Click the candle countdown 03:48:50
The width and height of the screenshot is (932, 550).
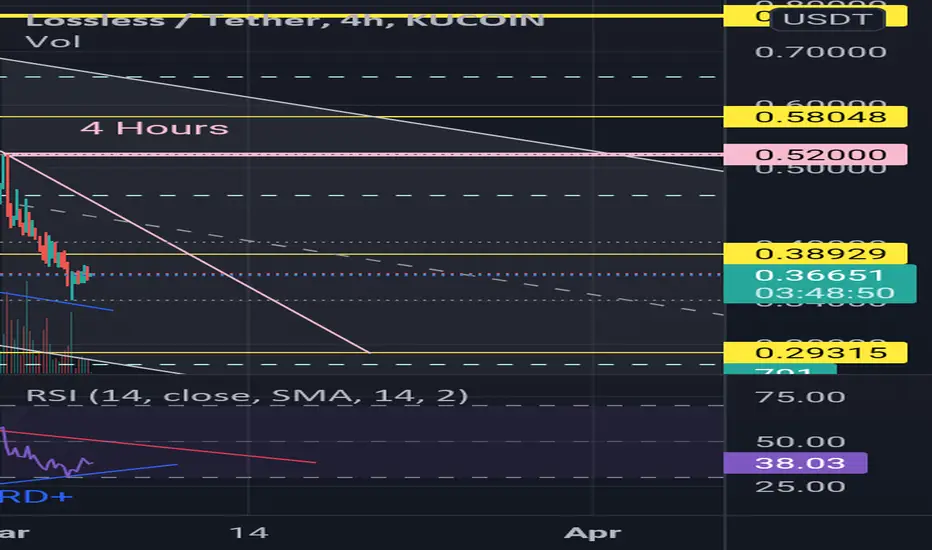click(x=824, y=293)
